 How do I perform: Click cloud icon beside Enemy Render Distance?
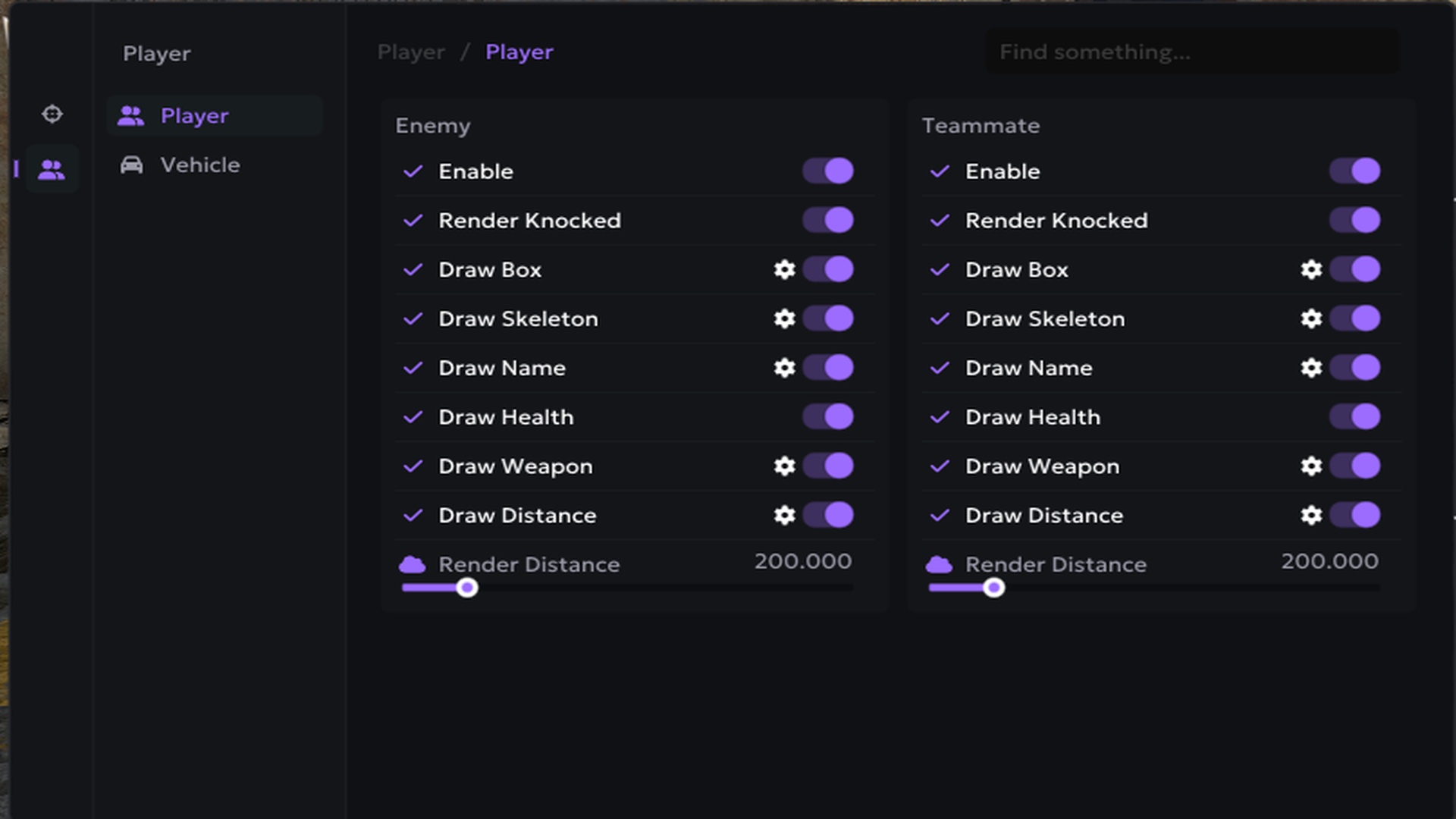point(413,564)
